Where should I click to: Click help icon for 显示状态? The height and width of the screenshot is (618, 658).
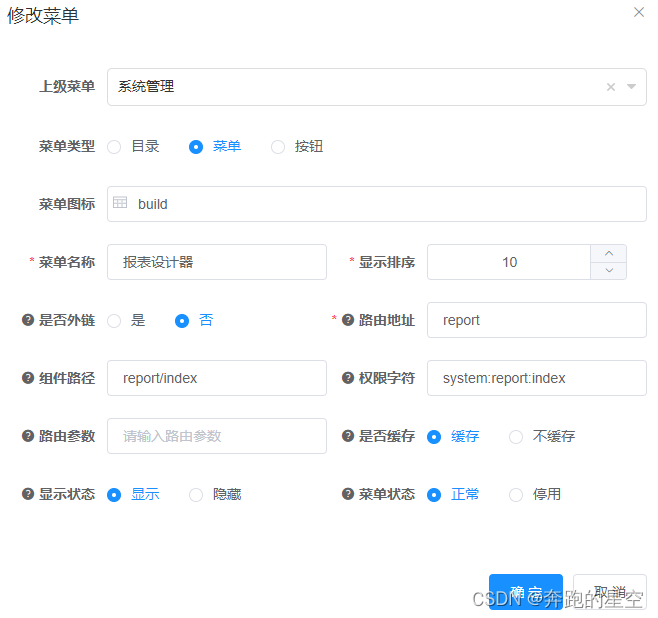coord(28,494)
